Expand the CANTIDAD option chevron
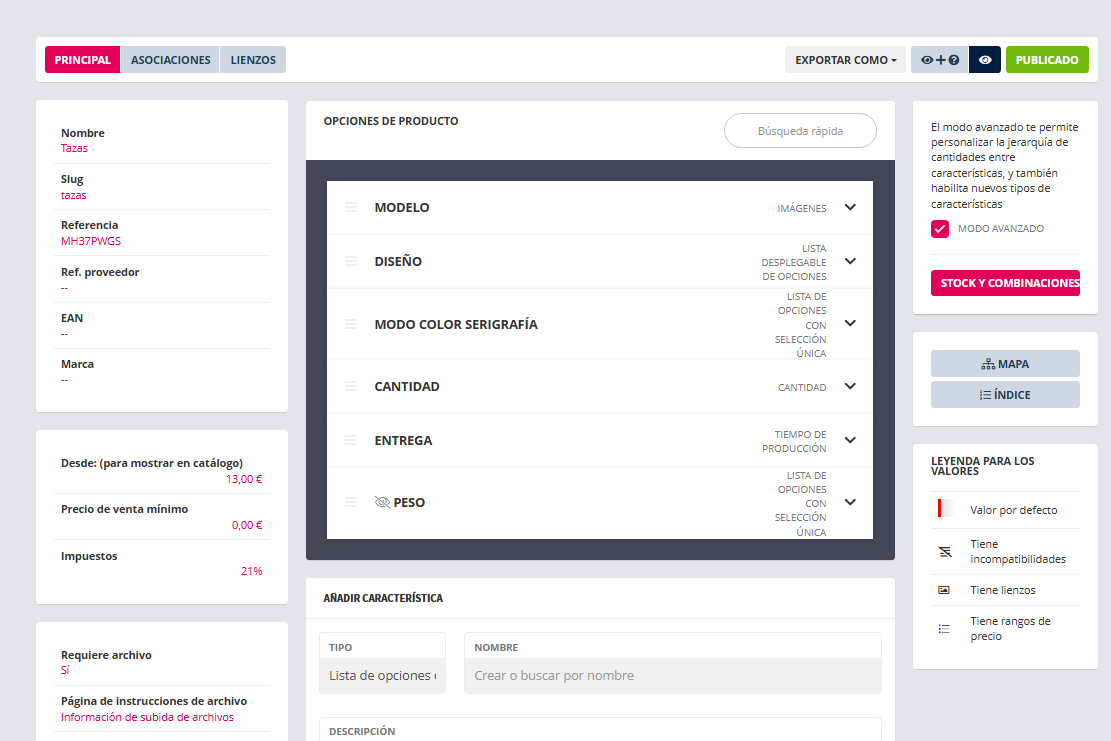This screenshot has height=741, width=1111. (850, 386)
